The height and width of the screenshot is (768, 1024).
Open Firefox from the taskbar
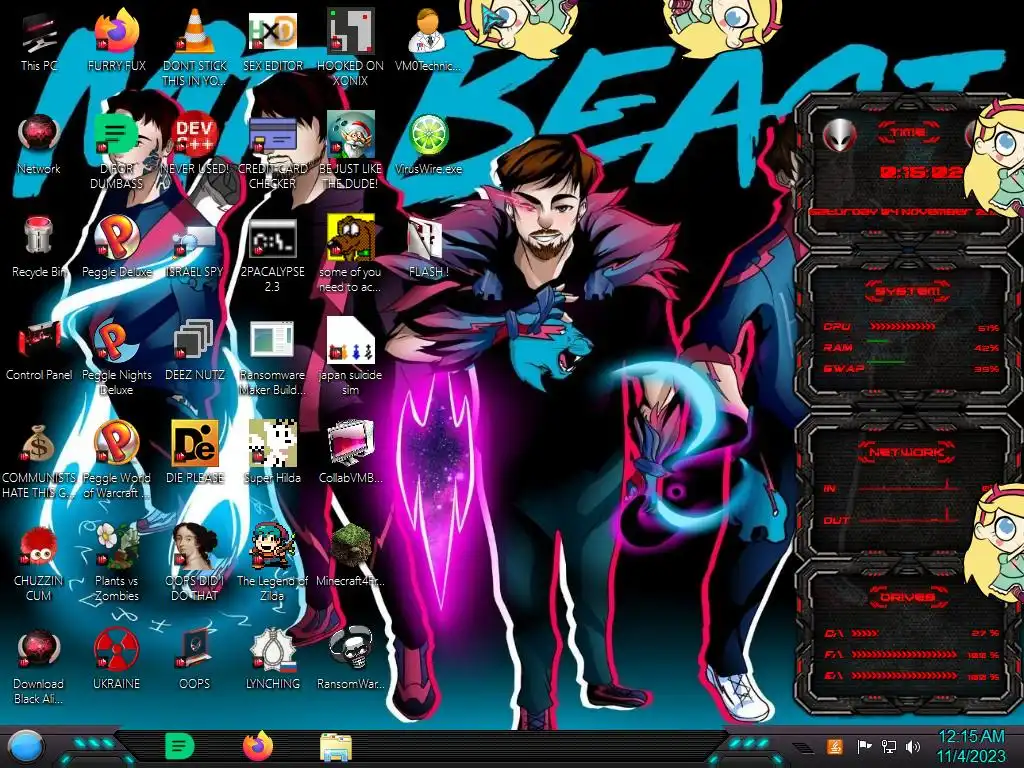[x=258, y=746]
